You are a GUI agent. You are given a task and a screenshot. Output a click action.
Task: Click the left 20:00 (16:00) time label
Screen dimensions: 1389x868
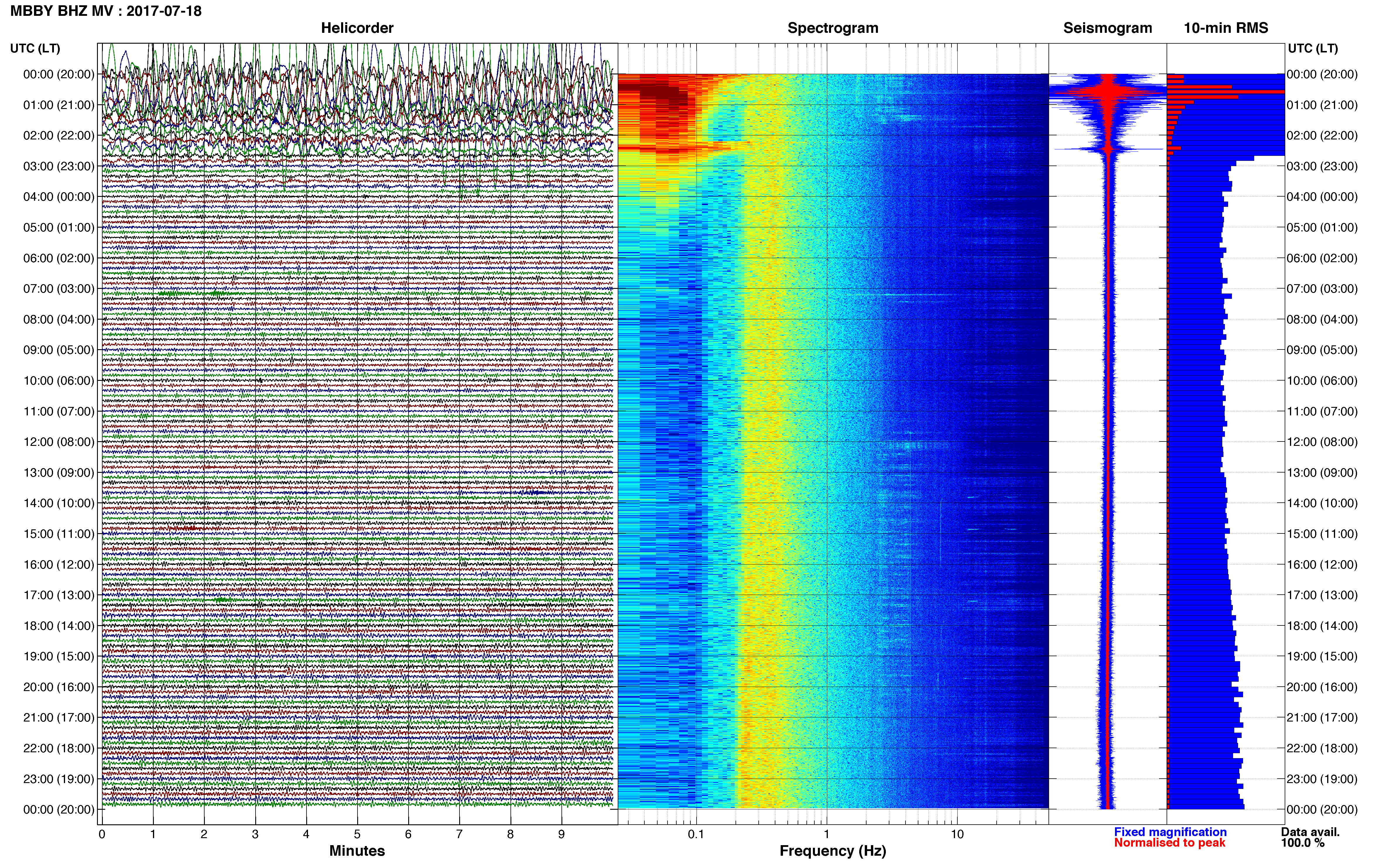click(x=59, y=687)
